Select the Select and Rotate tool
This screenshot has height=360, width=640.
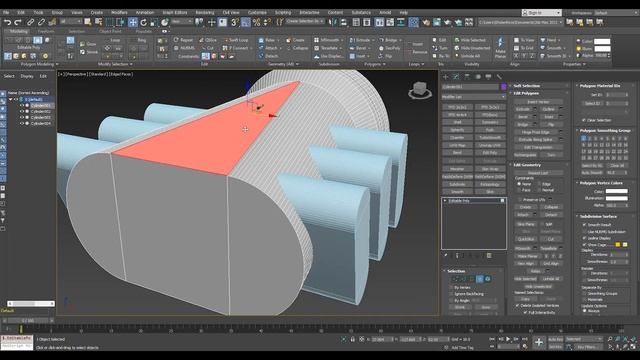coord(143,22)
